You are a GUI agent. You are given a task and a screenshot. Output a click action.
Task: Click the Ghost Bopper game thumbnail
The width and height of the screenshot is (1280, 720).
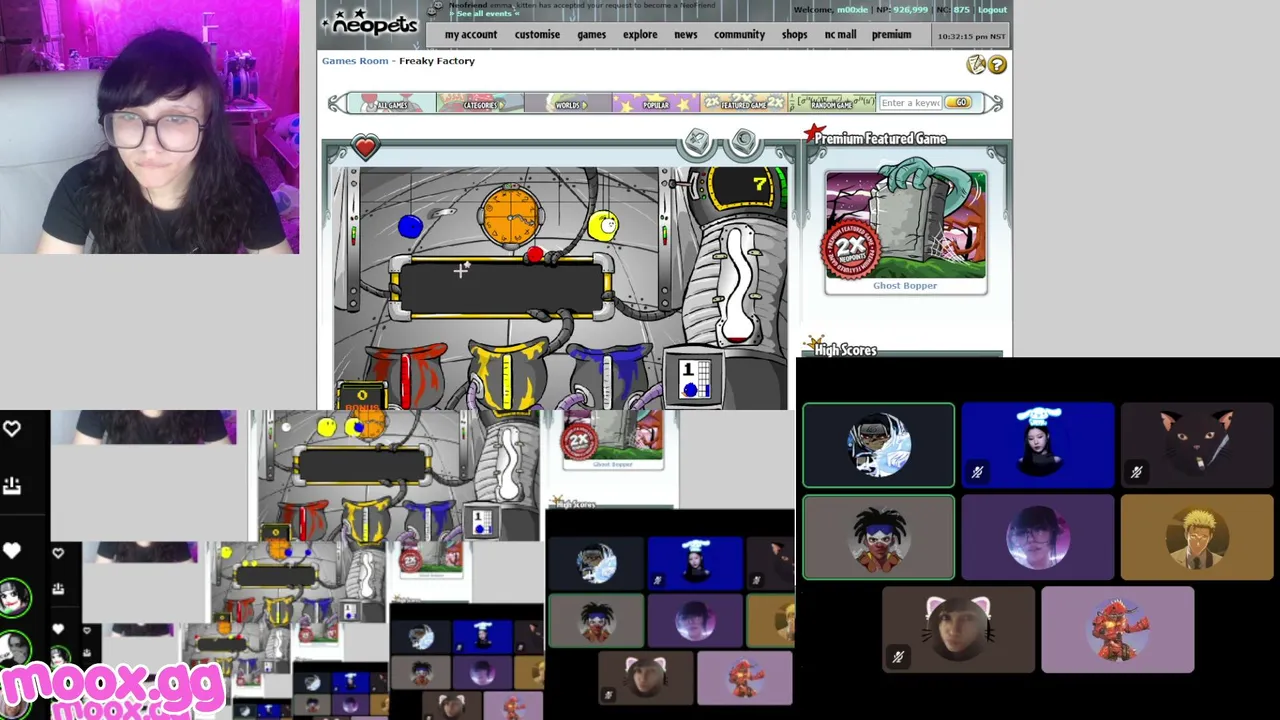click(905, 225)
